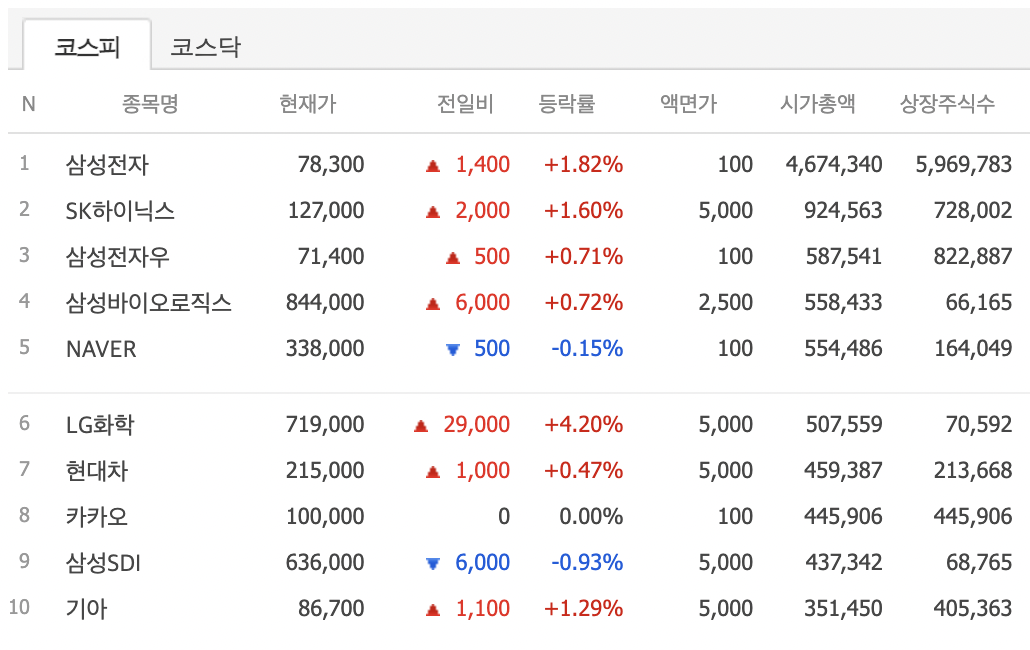Open the LG화학 stock link
1030x650 pixels.
[x=100, y=424]
